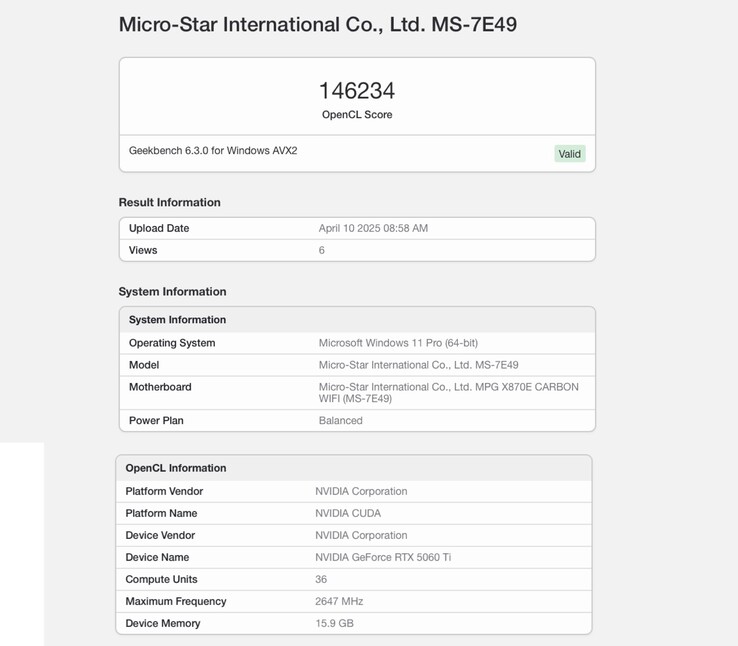Click the Model row label
Viewport: 738px width, 646px height.
coord(144,365)
